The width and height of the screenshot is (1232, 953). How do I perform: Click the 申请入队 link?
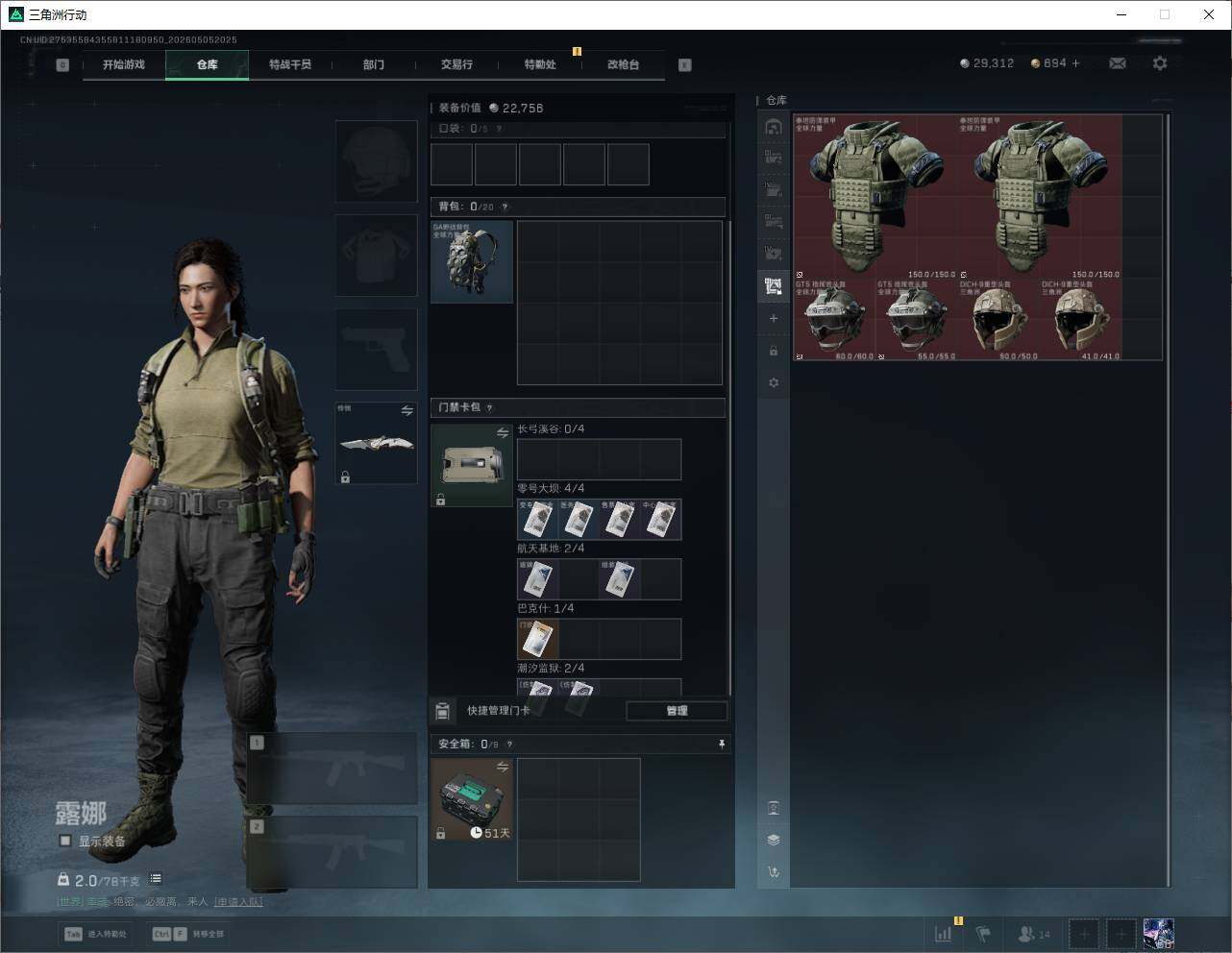click(238, 902)
